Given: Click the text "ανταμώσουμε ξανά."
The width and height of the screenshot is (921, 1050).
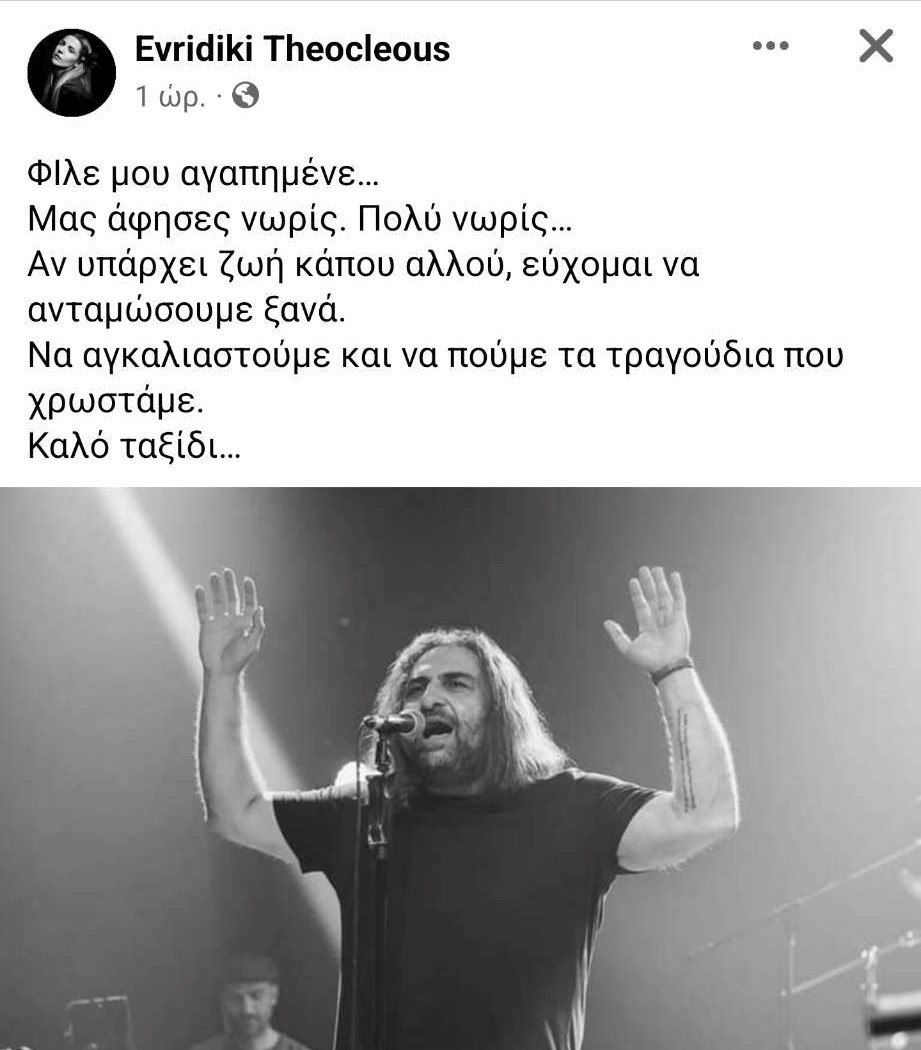Looking at the screenshot, I should pos(186,310).
